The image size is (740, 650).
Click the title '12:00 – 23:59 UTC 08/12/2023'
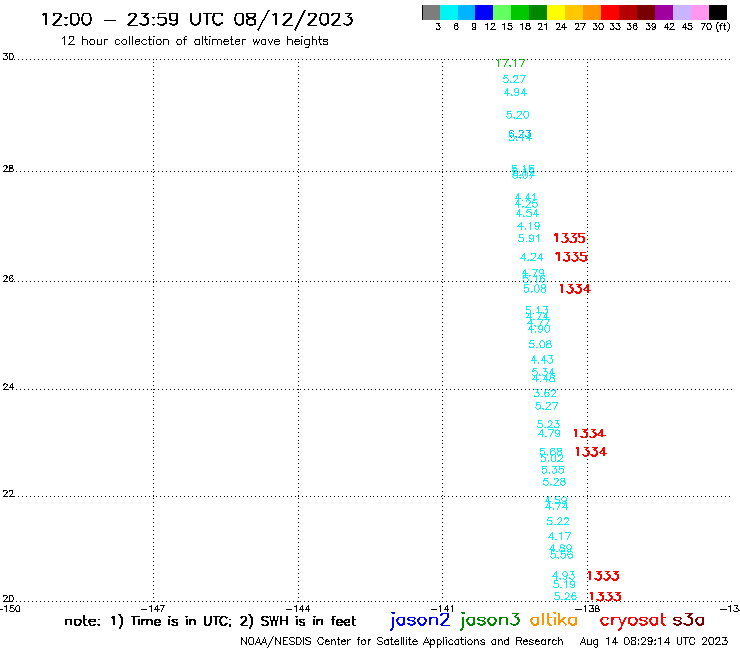click(x=197, y=19)
